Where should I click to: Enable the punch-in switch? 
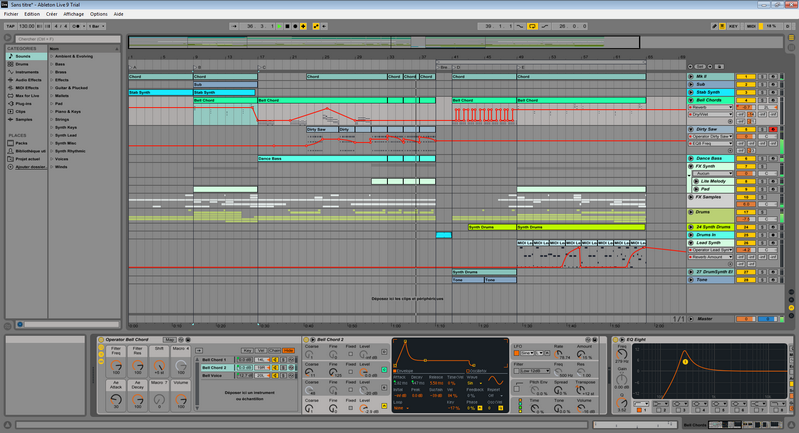pos(519,26)
